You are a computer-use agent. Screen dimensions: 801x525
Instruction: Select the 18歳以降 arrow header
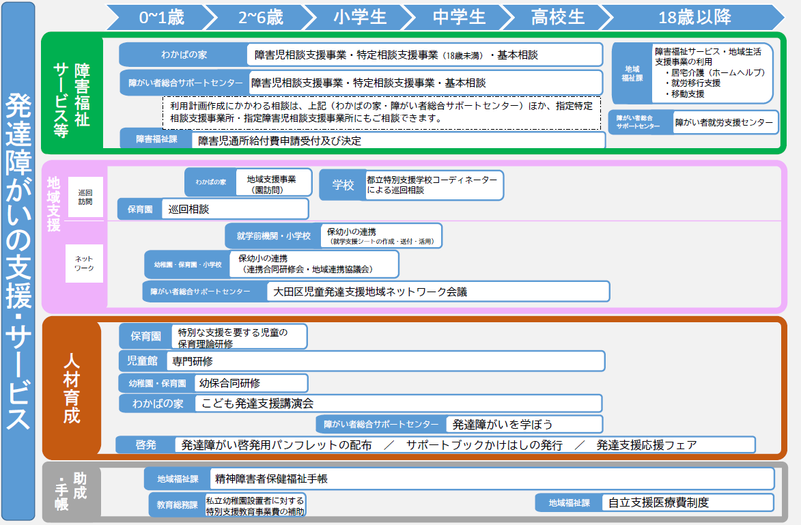coord(694,17)
